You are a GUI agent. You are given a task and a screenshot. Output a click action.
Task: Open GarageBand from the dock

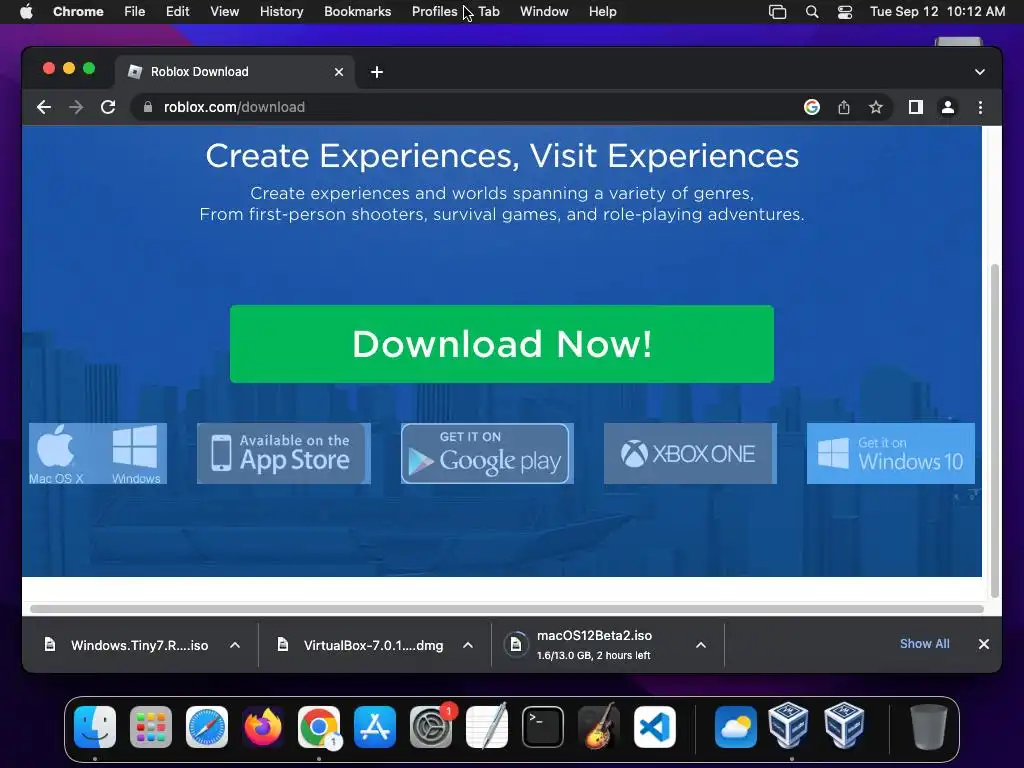click(x=598, y=727)
